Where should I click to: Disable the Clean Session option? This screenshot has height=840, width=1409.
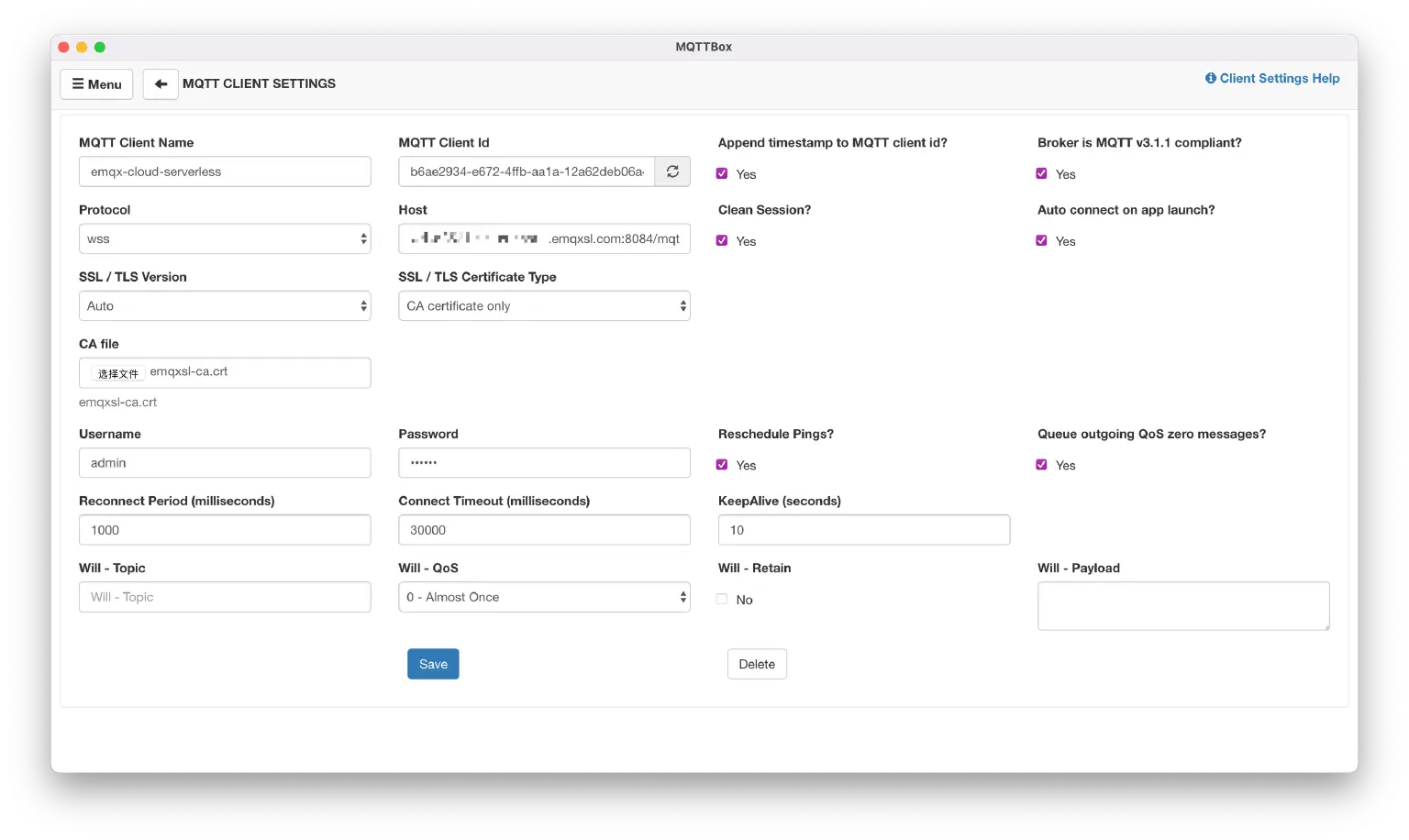pos(722,240)
